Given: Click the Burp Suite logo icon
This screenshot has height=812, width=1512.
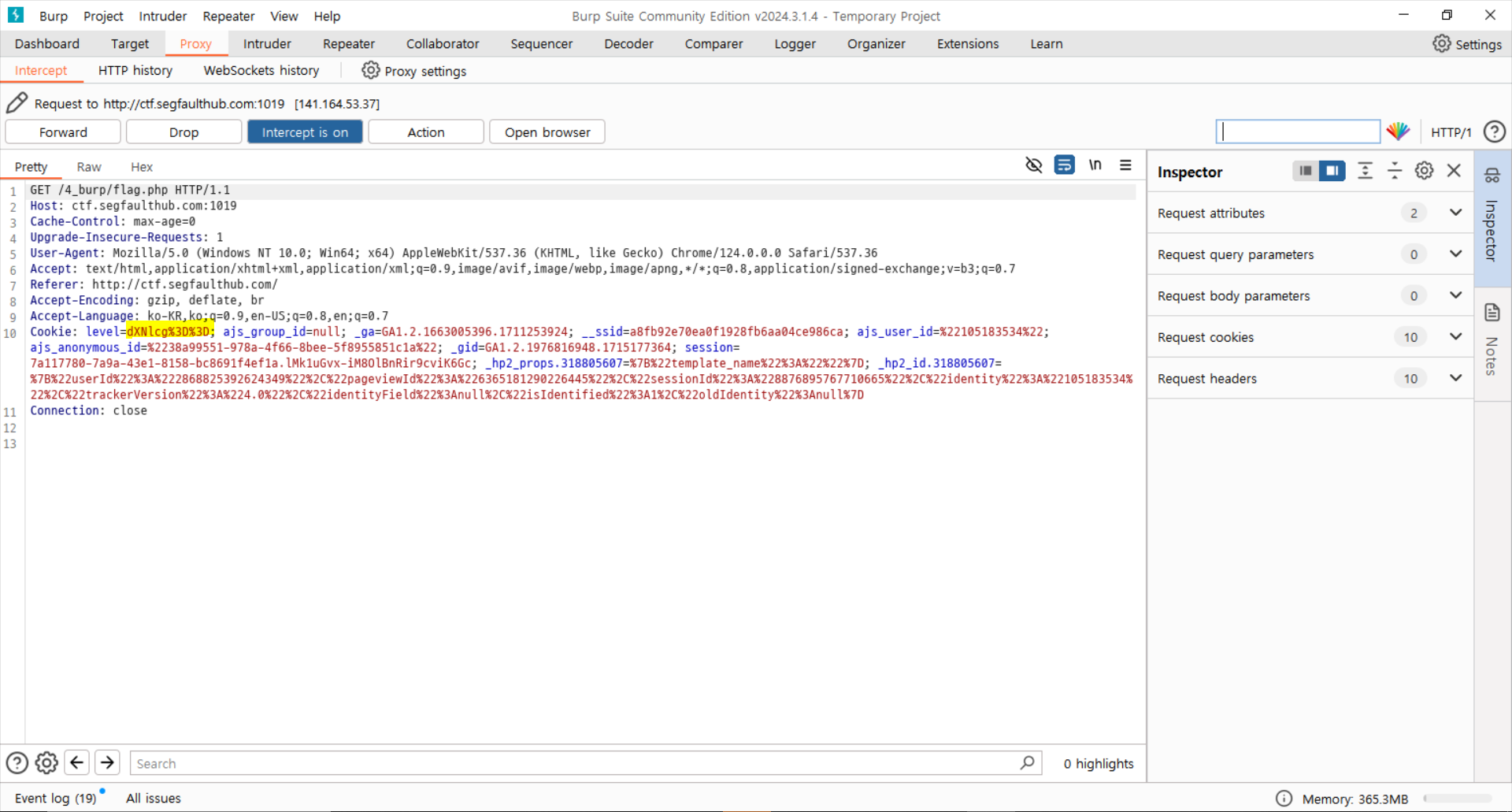Looking at the screenshot, I should 15,15.
